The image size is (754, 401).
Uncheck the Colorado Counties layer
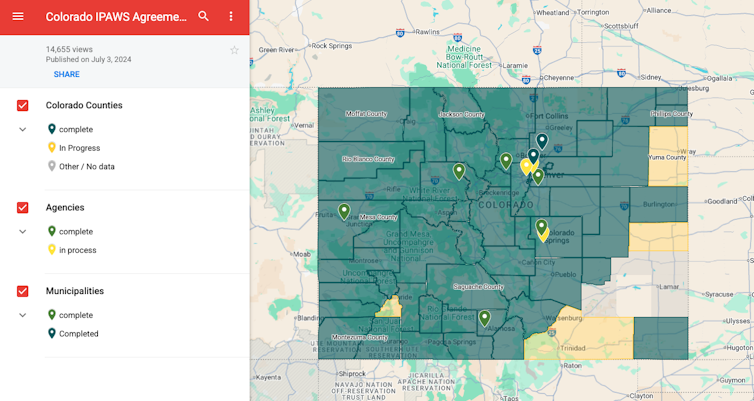click(23, 105)
